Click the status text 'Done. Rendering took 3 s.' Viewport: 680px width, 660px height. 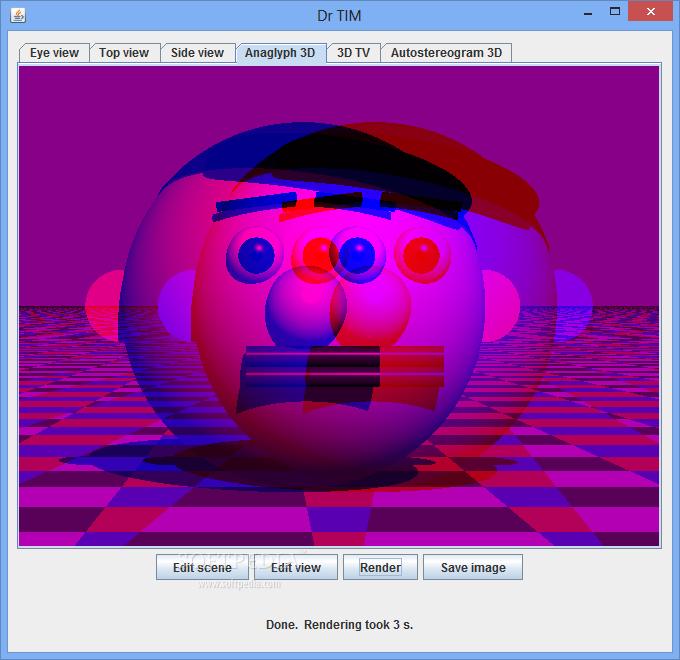[339, 624]
